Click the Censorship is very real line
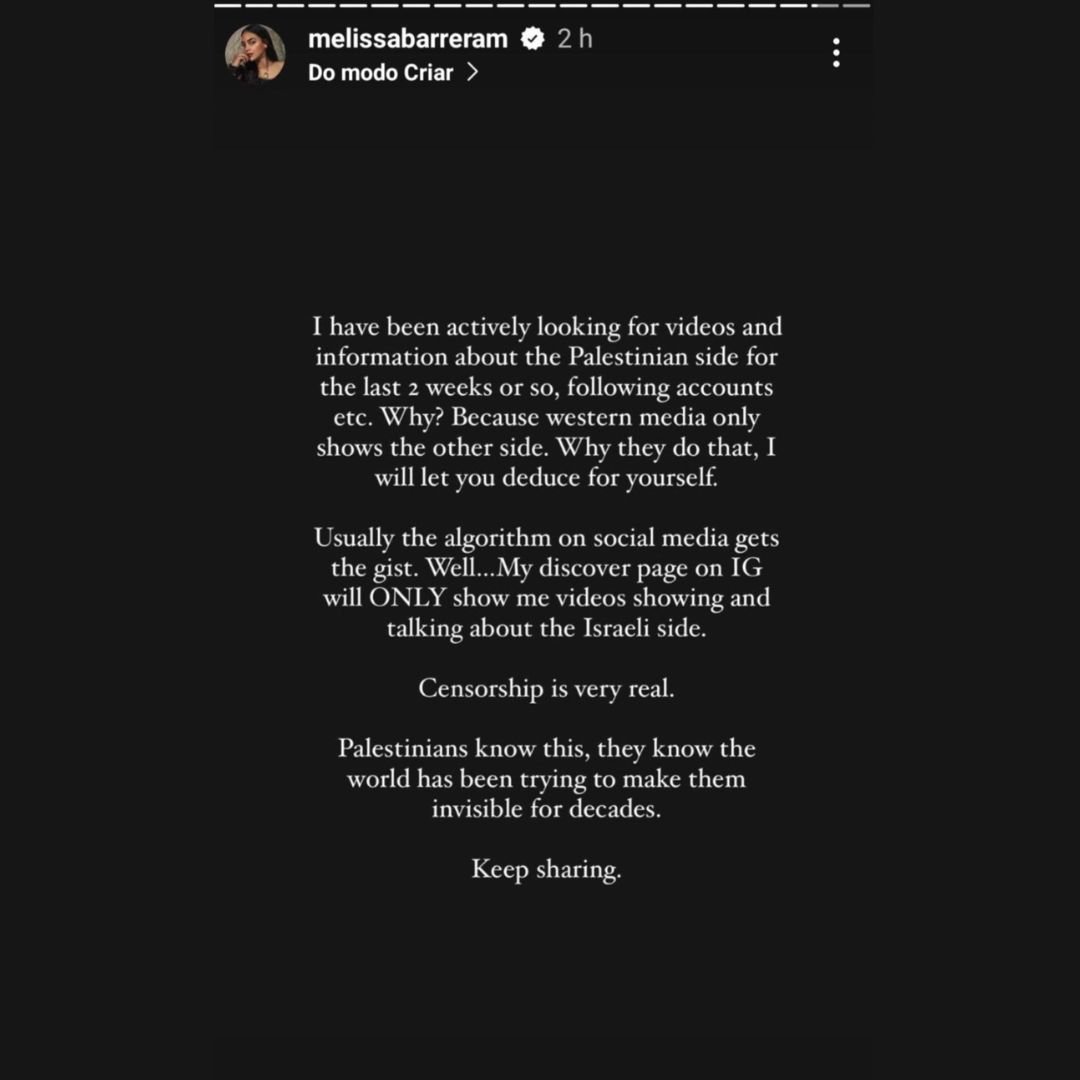Screen dimensions: 1080x1080 tap(546, 689)
